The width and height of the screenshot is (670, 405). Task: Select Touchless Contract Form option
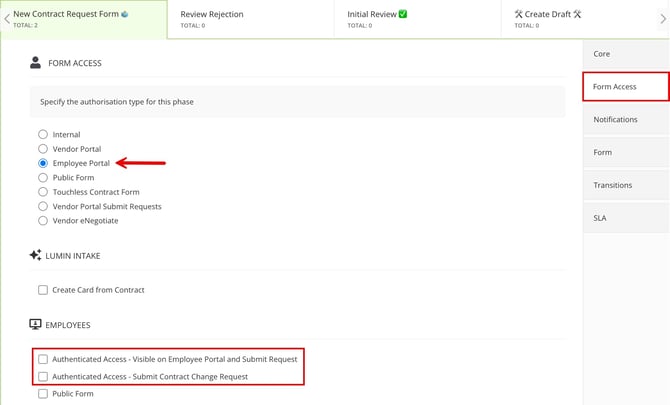click(43, 192)
